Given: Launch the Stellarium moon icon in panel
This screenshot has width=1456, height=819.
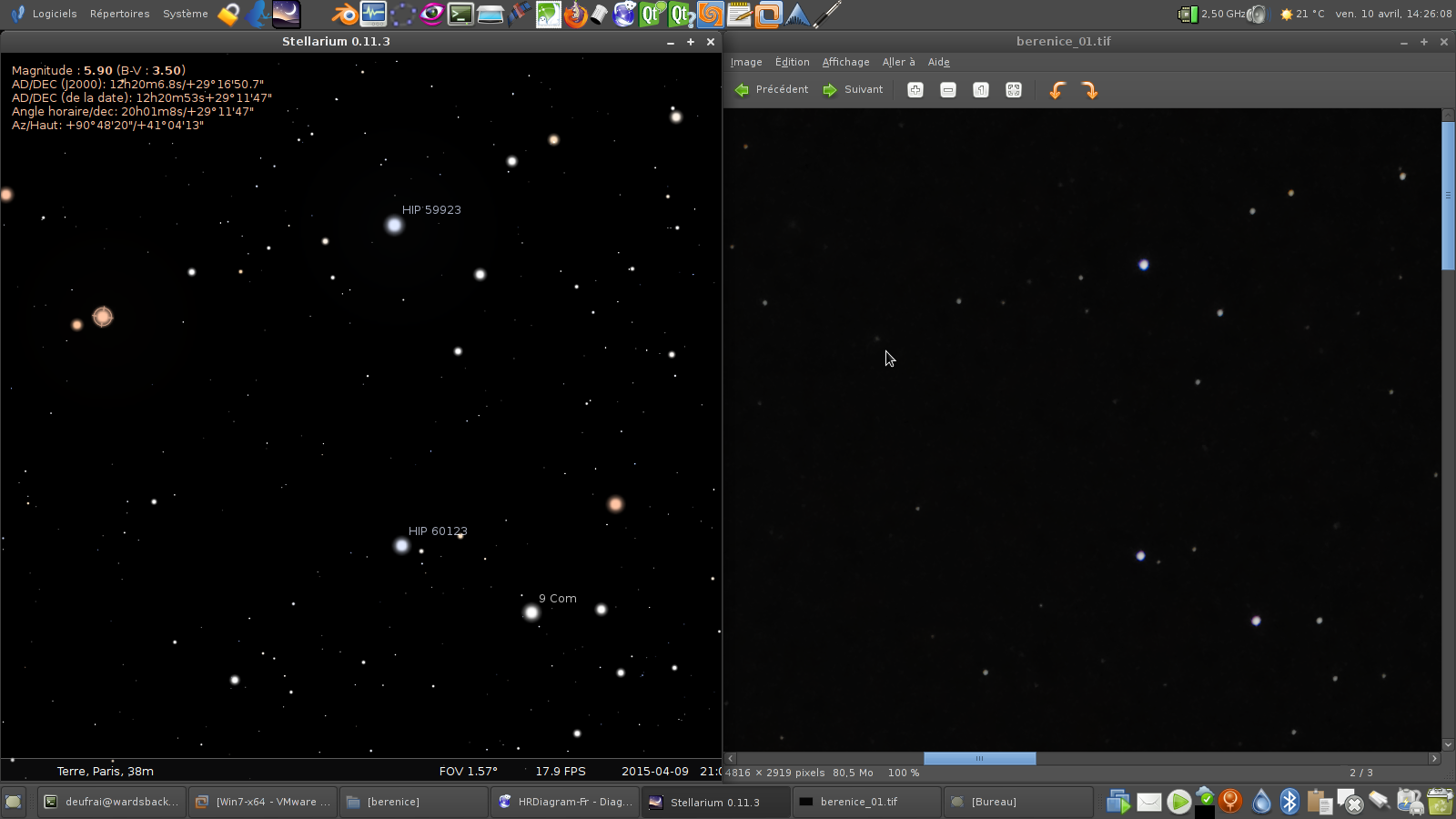Looking at the screenshot, I should tap(286, 14).
